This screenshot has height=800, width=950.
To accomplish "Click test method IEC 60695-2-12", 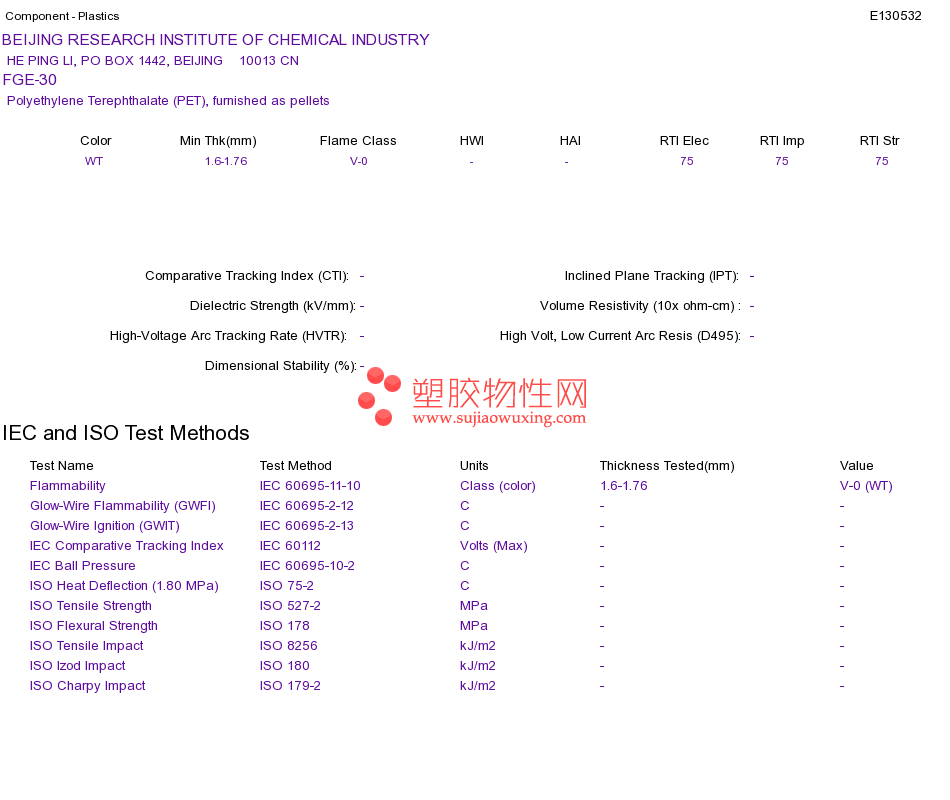I will (x=306, y=506).
